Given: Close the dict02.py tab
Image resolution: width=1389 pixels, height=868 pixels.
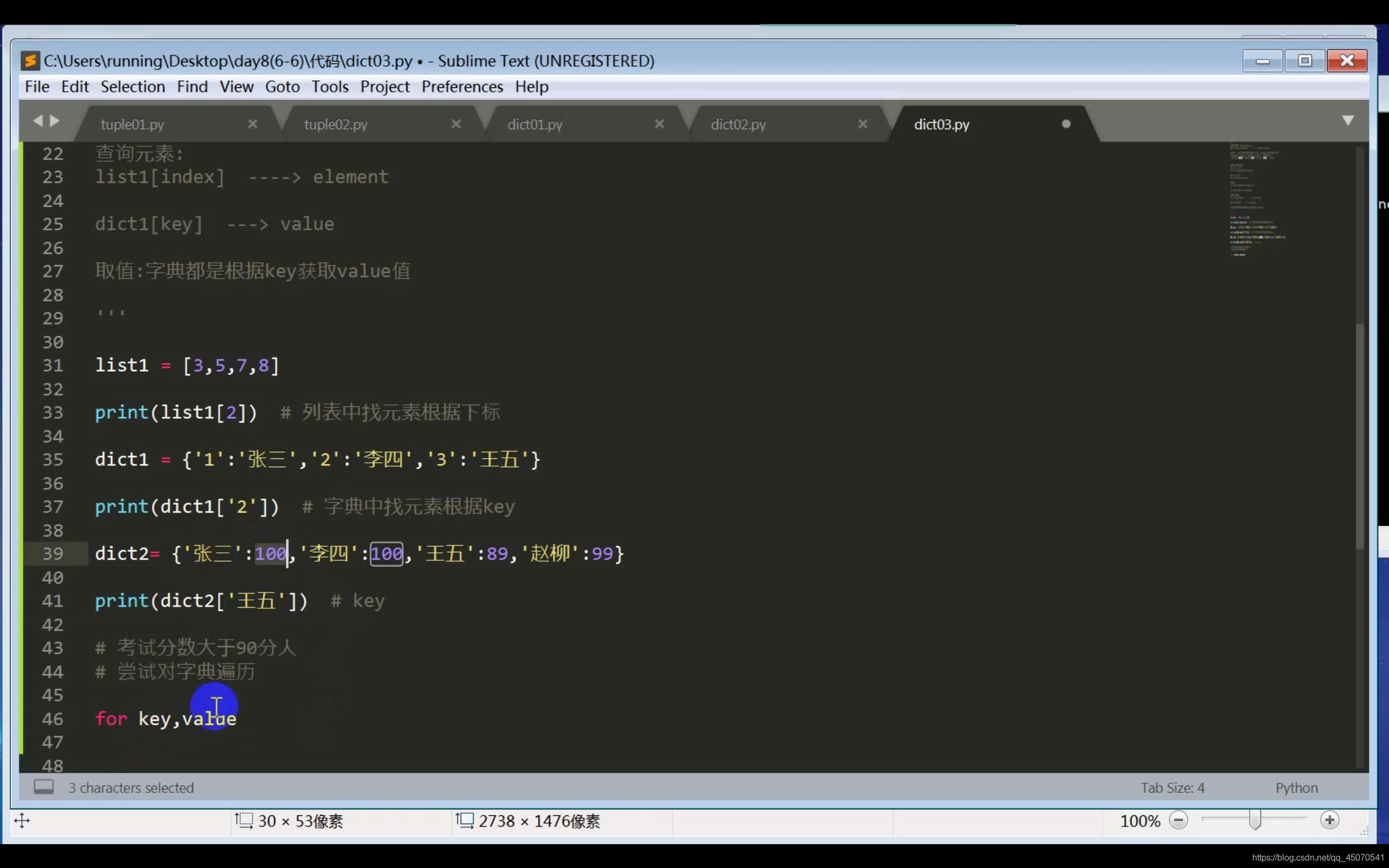Looking at the screenshot, I should point(862,124).
